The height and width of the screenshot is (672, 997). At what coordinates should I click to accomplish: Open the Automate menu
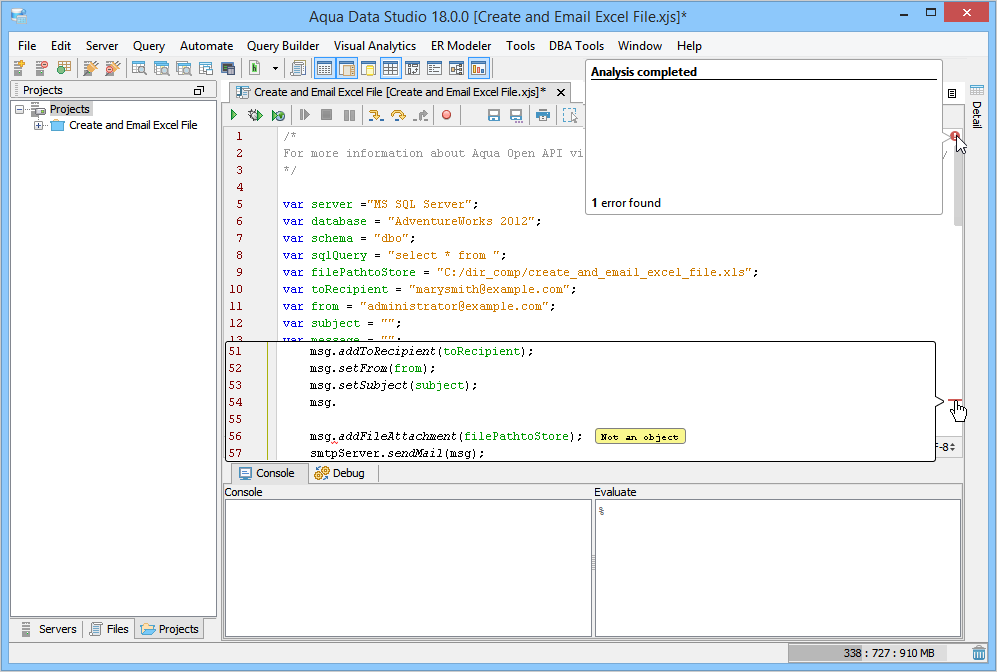(206, 46)
